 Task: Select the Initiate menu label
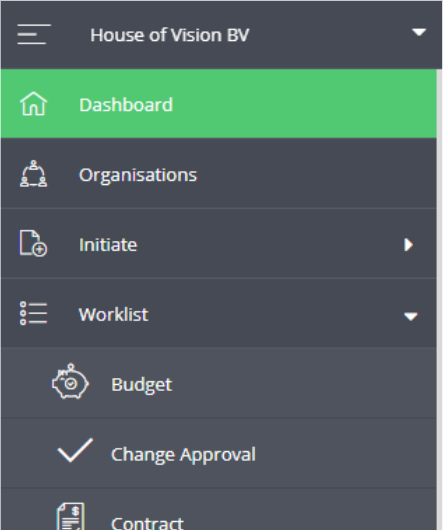tap(108, 245)
